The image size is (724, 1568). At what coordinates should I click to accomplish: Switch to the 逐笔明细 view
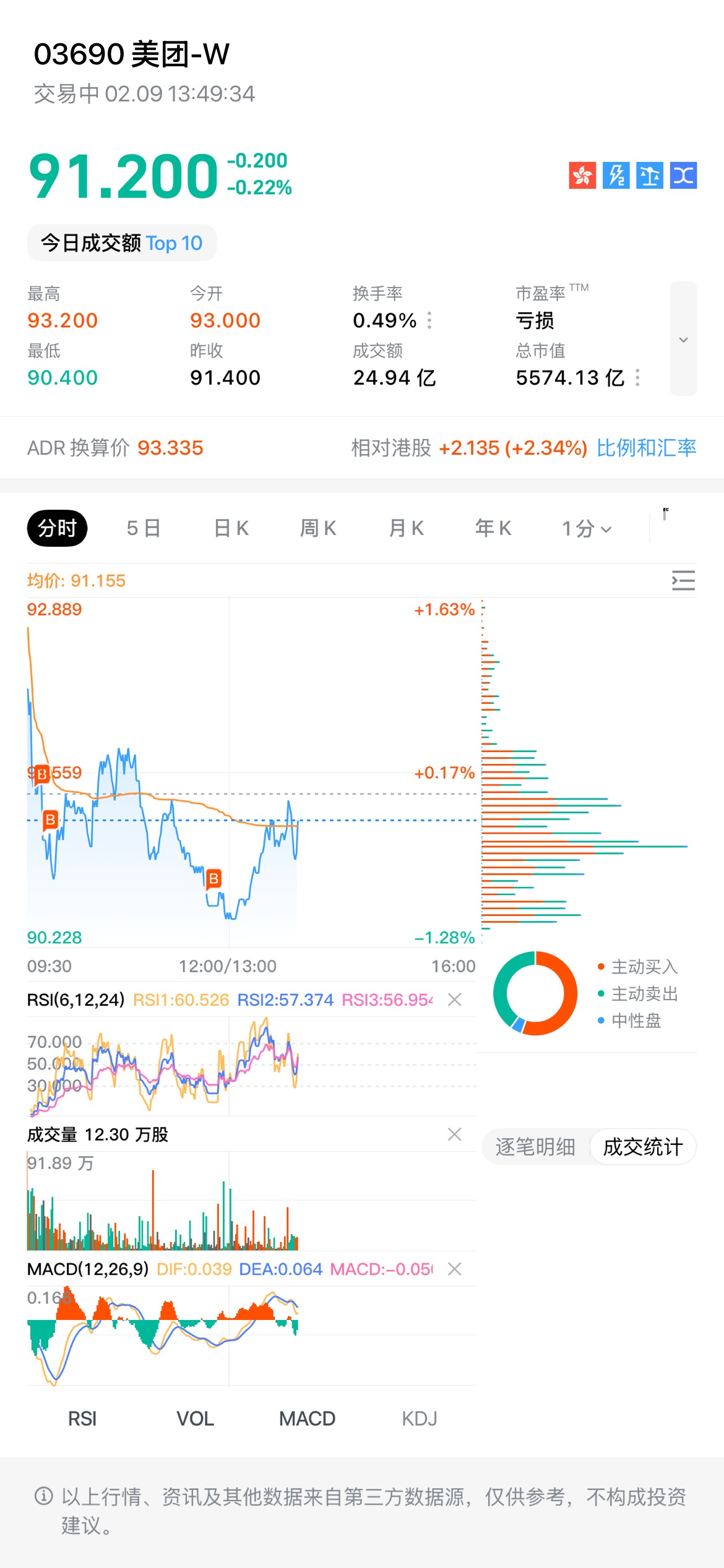click(x=535, y=1147)
